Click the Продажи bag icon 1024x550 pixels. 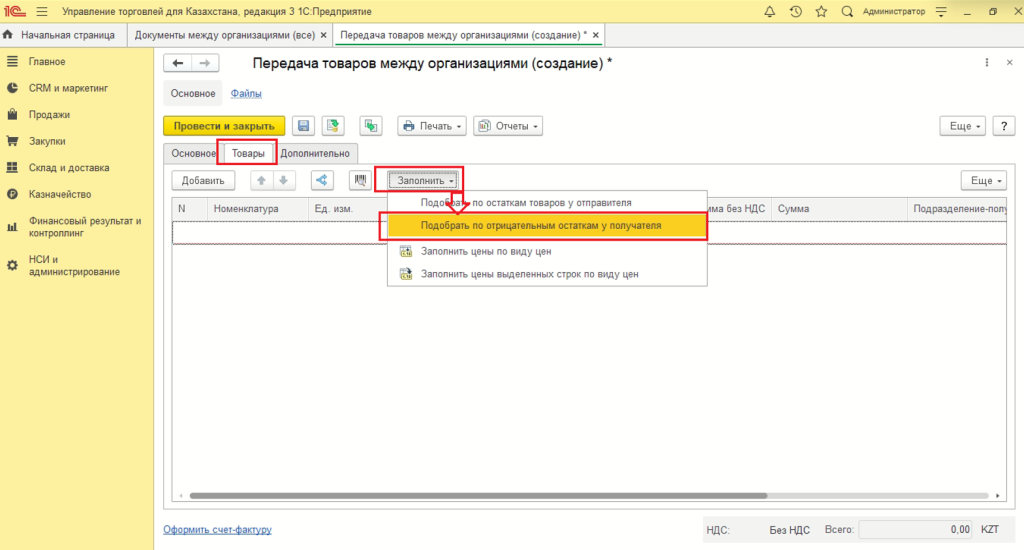coord(12,114)
